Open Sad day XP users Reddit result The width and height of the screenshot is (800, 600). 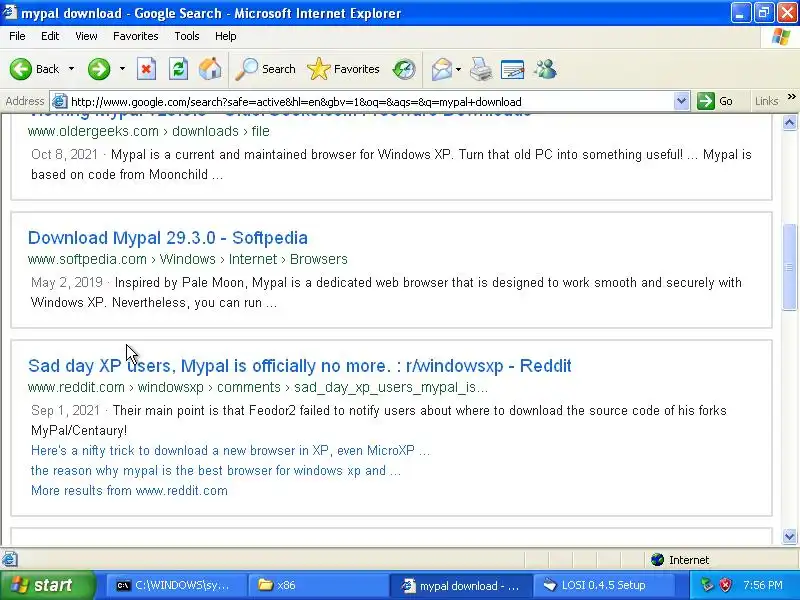tap(300, 366)
